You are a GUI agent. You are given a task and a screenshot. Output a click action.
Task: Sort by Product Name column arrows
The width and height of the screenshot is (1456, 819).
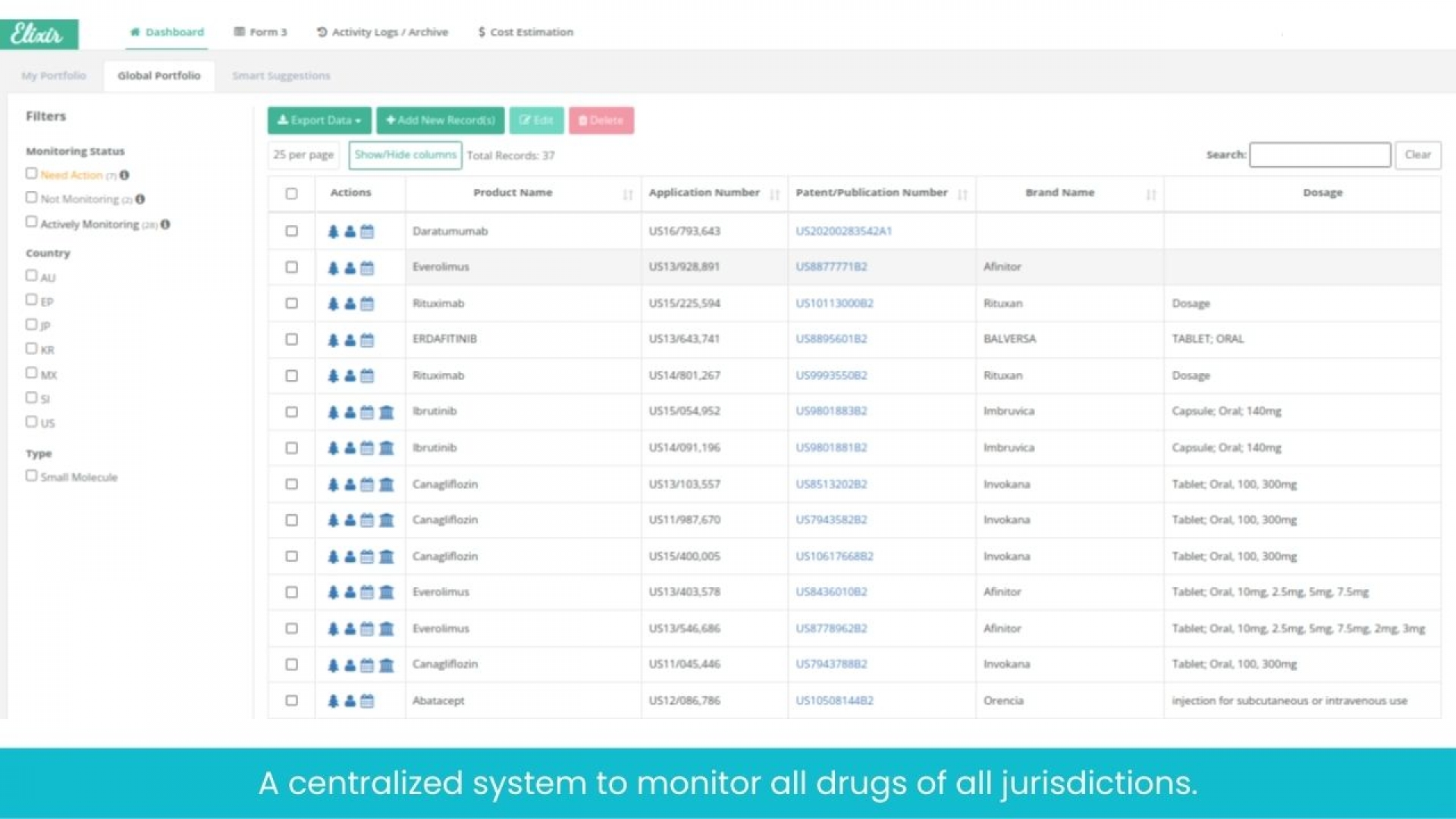click(627, 195)
